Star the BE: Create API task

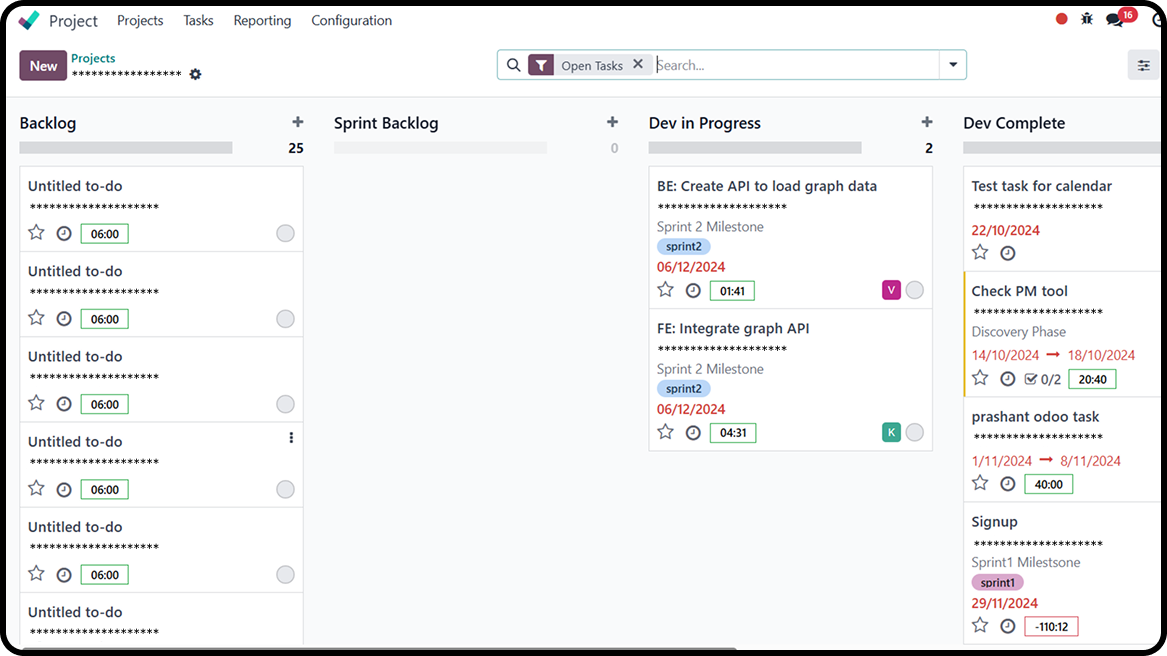tap(666, 290)
